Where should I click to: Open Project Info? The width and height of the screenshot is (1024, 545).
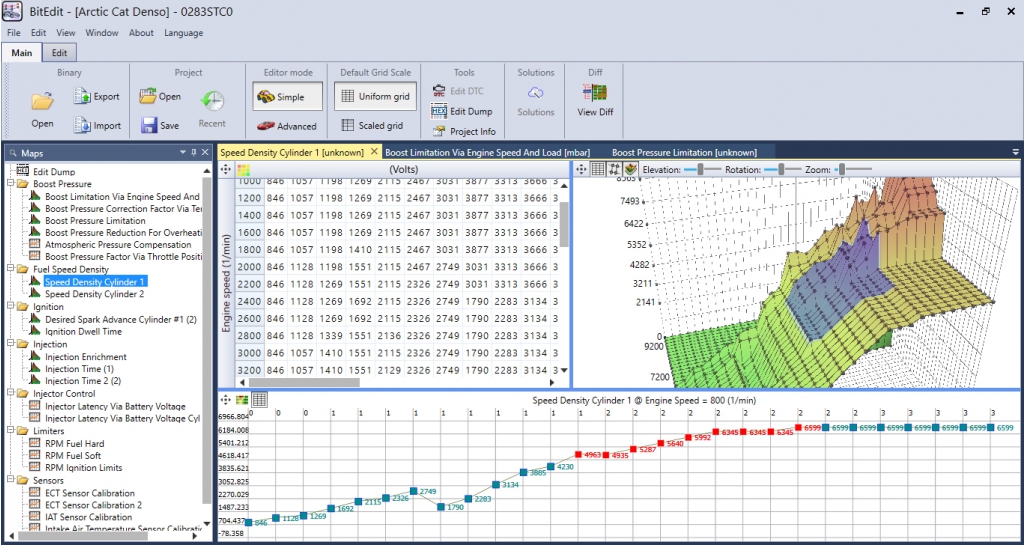pos(464,132)
